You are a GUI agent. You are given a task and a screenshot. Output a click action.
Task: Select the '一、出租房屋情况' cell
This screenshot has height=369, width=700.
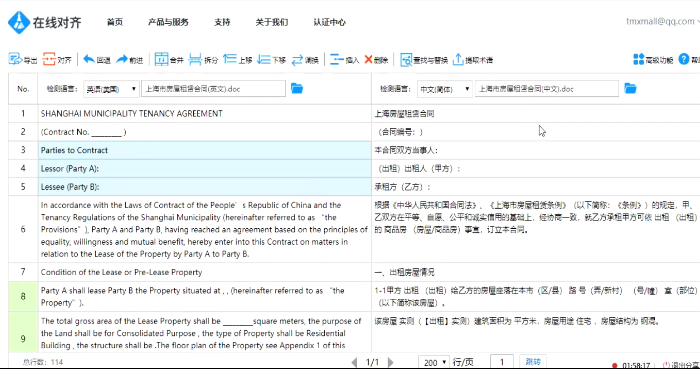536,272
